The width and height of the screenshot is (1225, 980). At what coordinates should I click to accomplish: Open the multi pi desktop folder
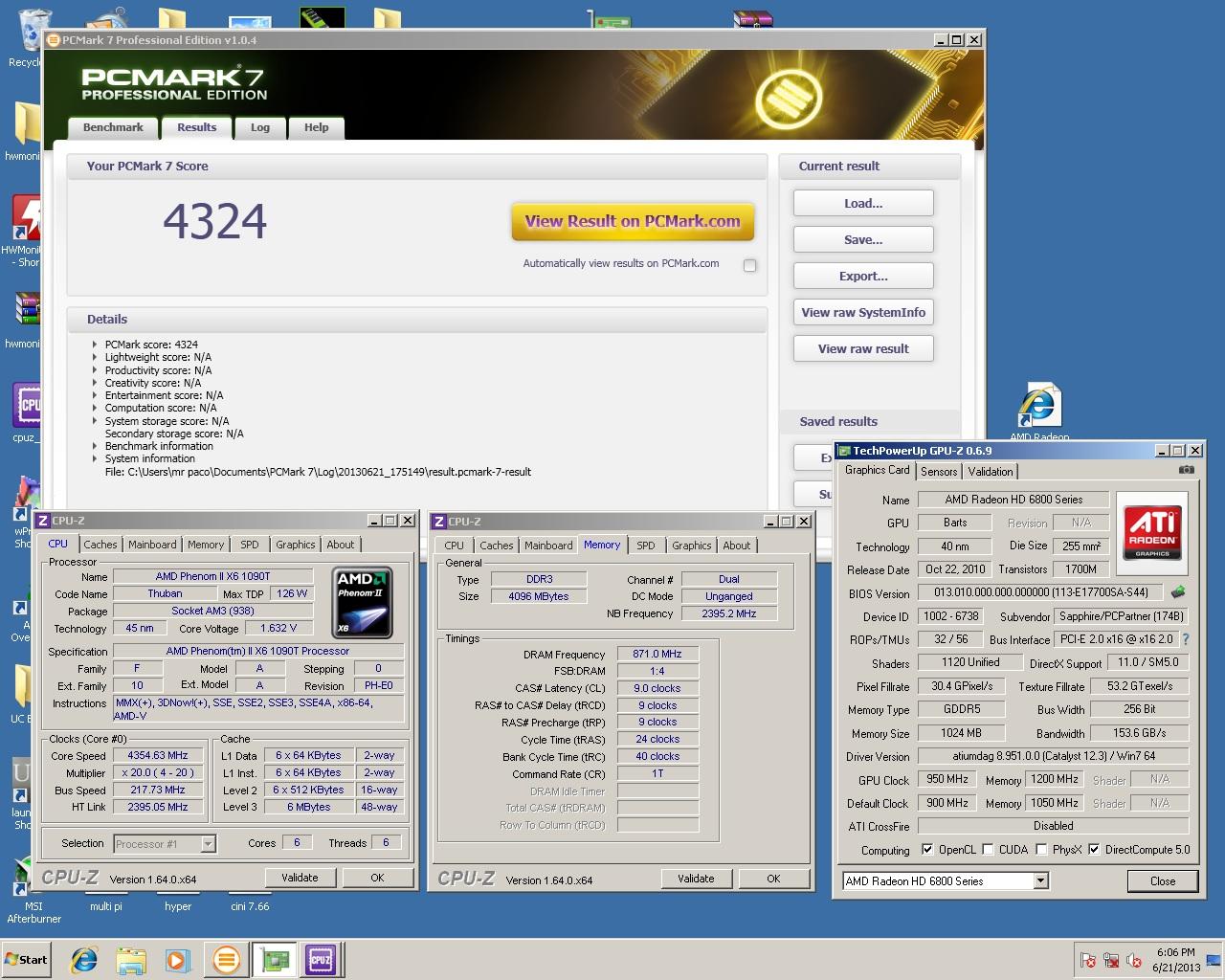(106, 906)
